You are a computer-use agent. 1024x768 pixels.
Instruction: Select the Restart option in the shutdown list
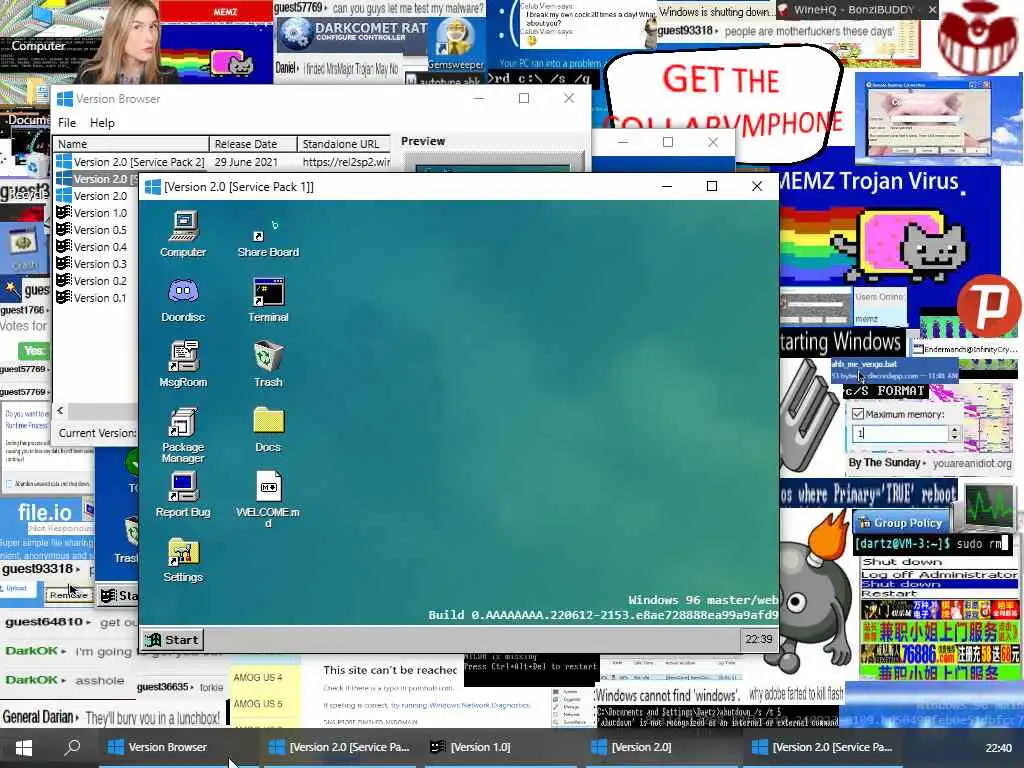coord(938,594)
